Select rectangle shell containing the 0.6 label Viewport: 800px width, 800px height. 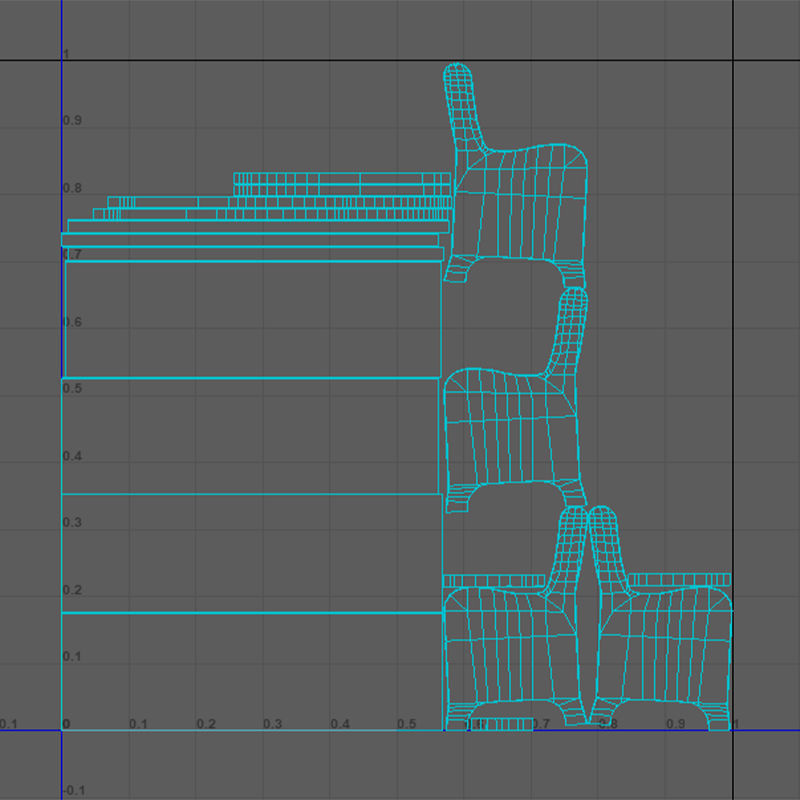click(253, 319)
